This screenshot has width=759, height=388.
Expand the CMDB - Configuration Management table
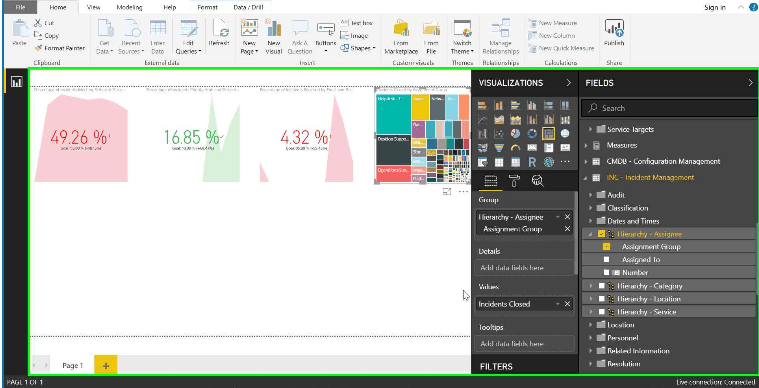pyautogui.click(x=586, y=162)
